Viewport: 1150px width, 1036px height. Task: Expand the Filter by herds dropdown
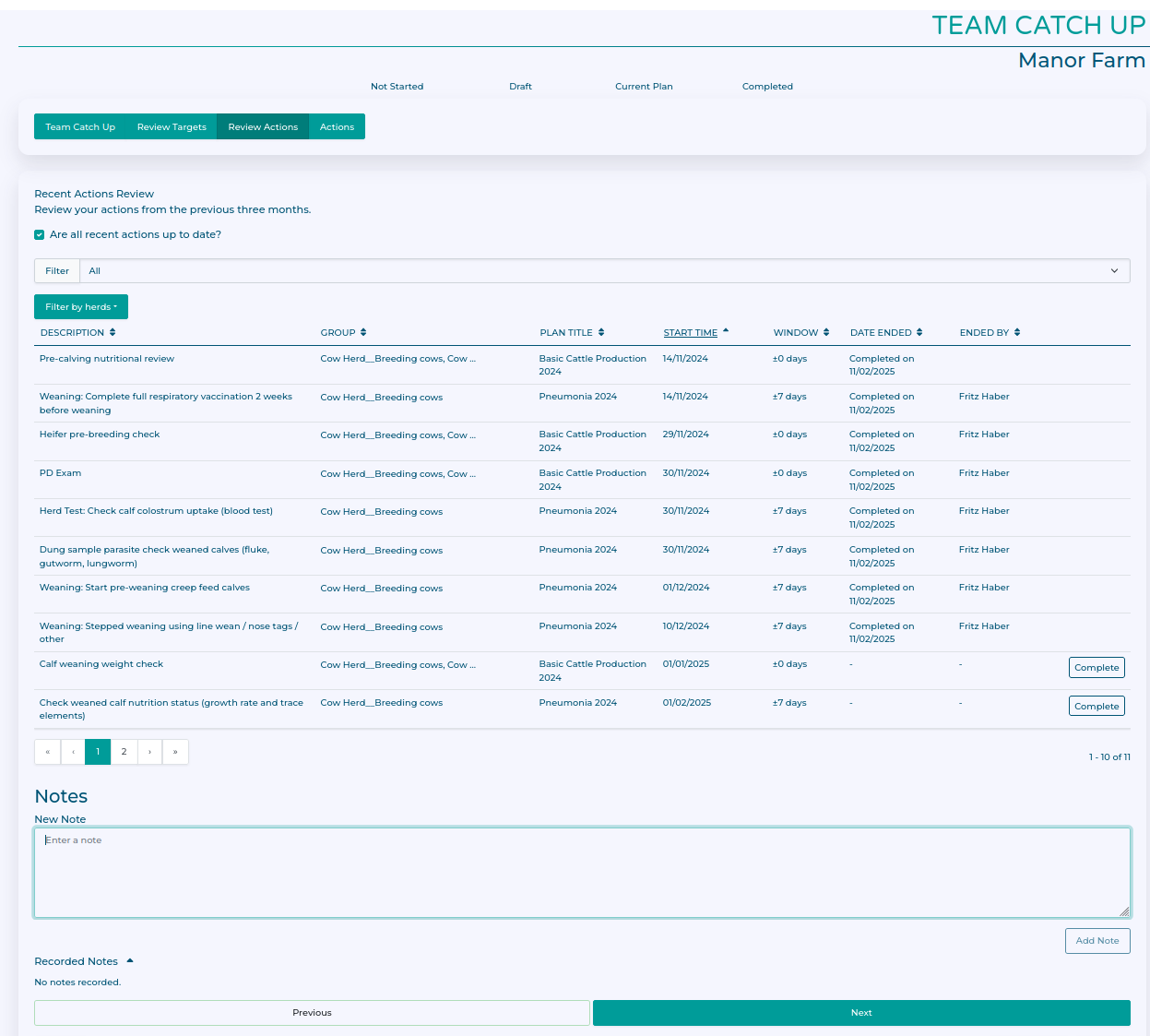pos(81,307)
